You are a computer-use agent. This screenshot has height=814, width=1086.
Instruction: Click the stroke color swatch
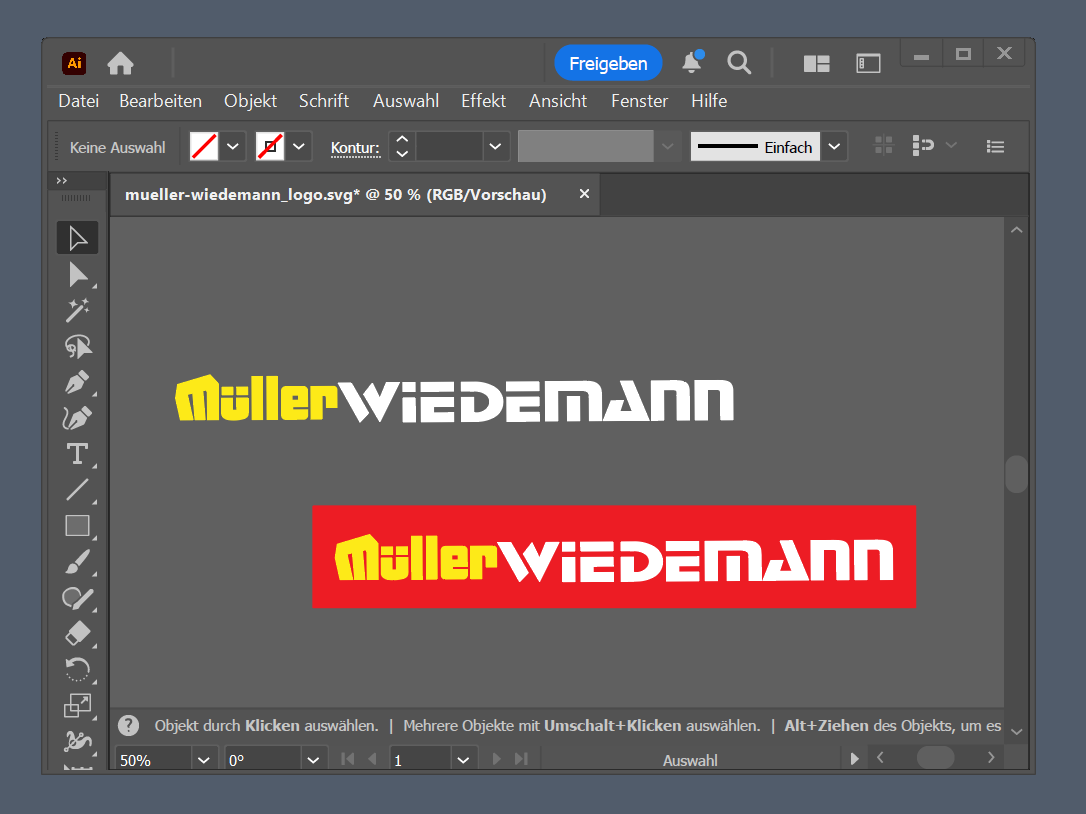[x=270, y=147]
